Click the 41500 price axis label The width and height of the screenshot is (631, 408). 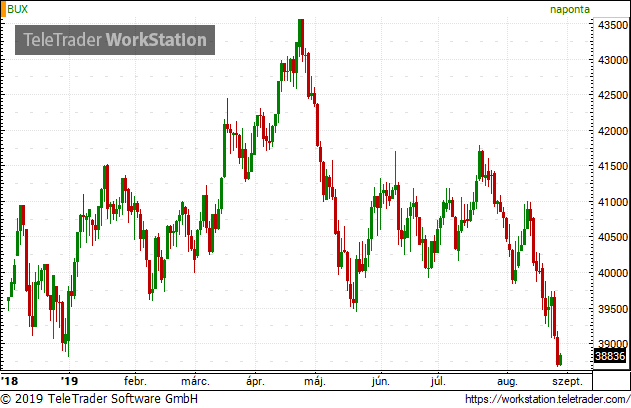tap(612, 167)
